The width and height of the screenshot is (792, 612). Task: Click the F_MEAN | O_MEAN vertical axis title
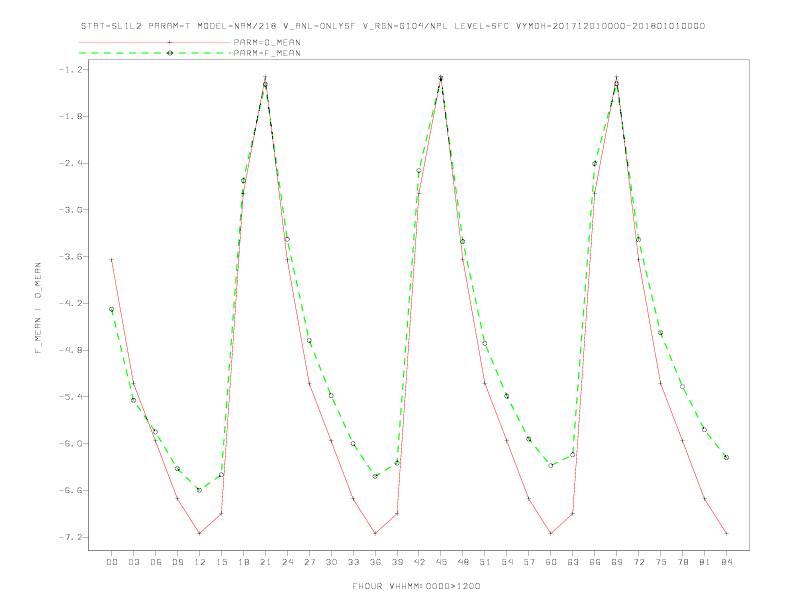pyautogui.click(x=38, y=308)
